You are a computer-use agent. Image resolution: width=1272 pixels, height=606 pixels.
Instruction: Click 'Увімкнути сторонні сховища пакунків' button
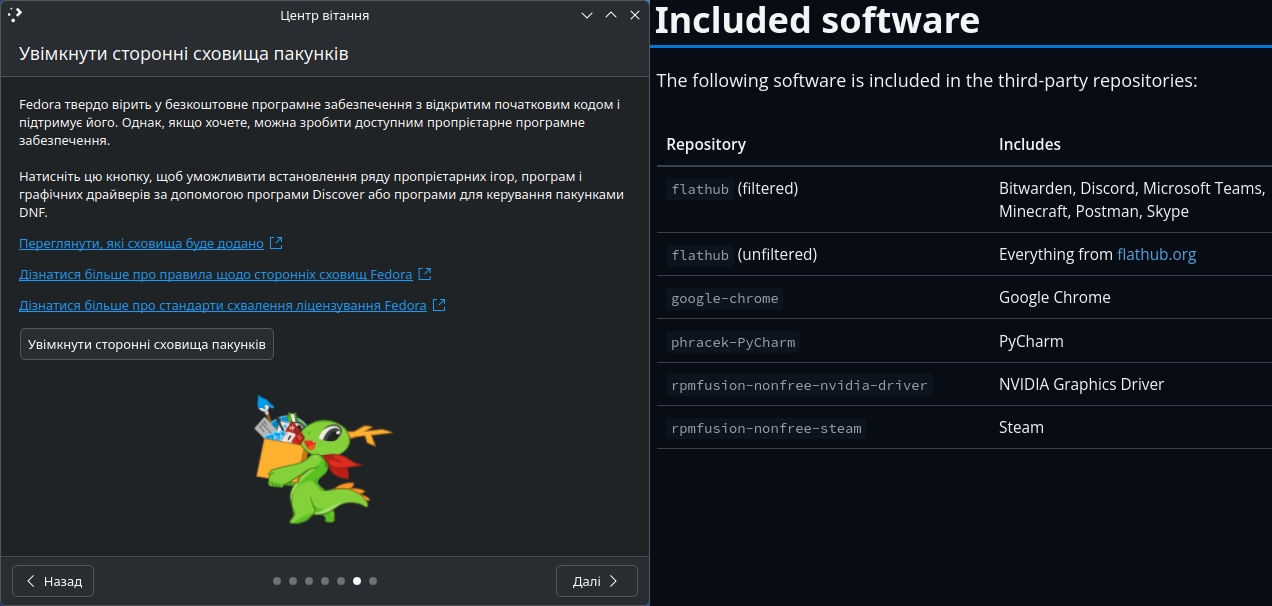click(x=147, y=344)
